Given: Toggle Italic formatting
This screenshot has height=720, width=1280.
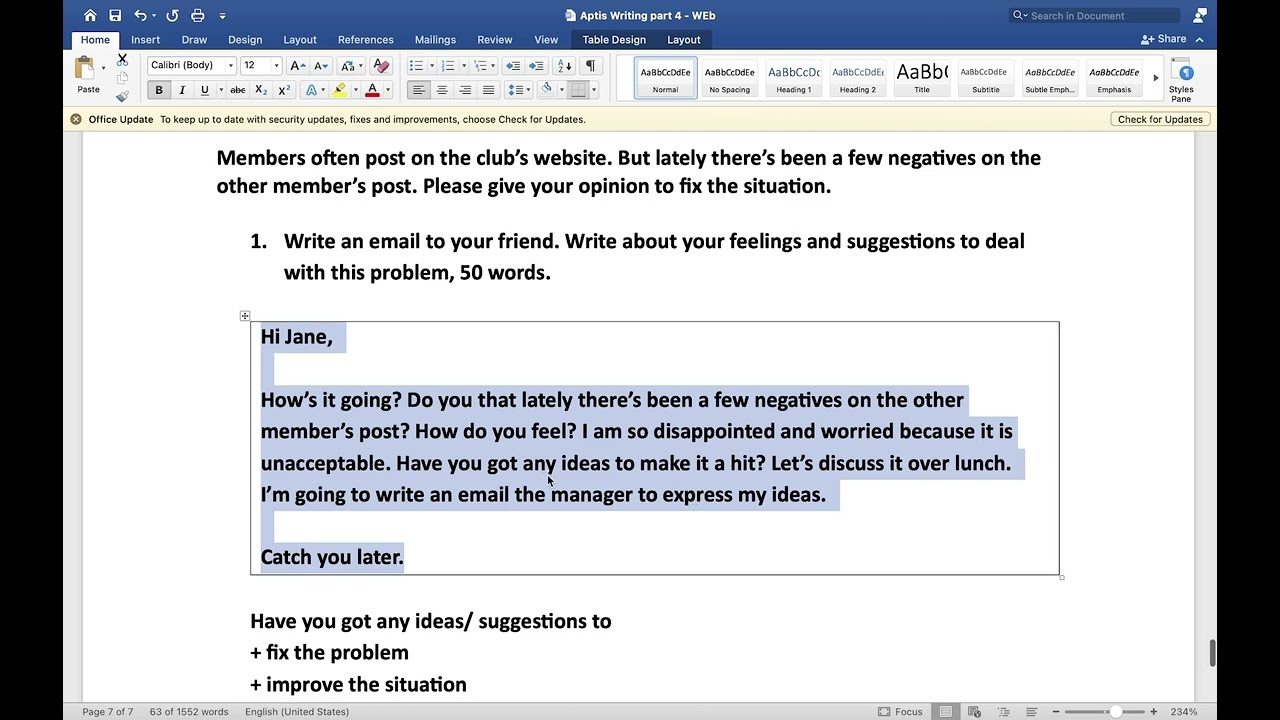Looking at the screenshot, I should (x=182, y=90).
